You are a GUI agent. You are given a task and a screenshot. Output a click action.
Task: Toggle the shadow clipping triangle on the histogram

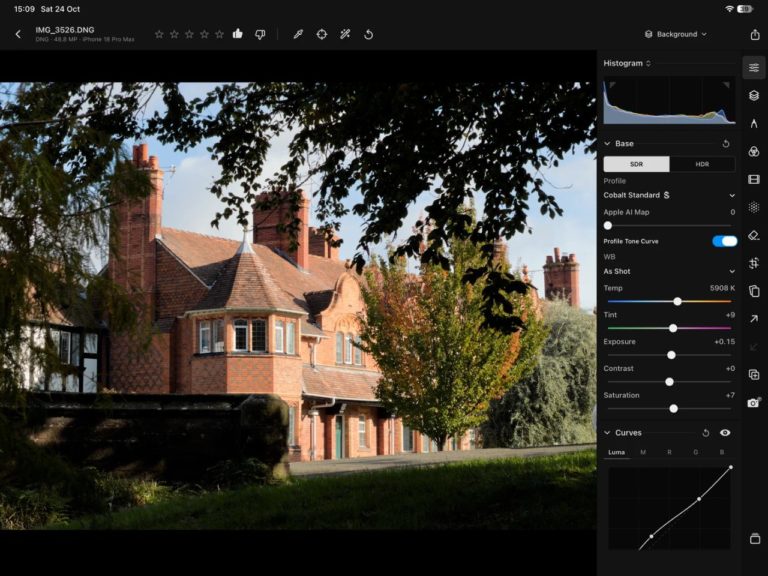click(x=612, y=85)
